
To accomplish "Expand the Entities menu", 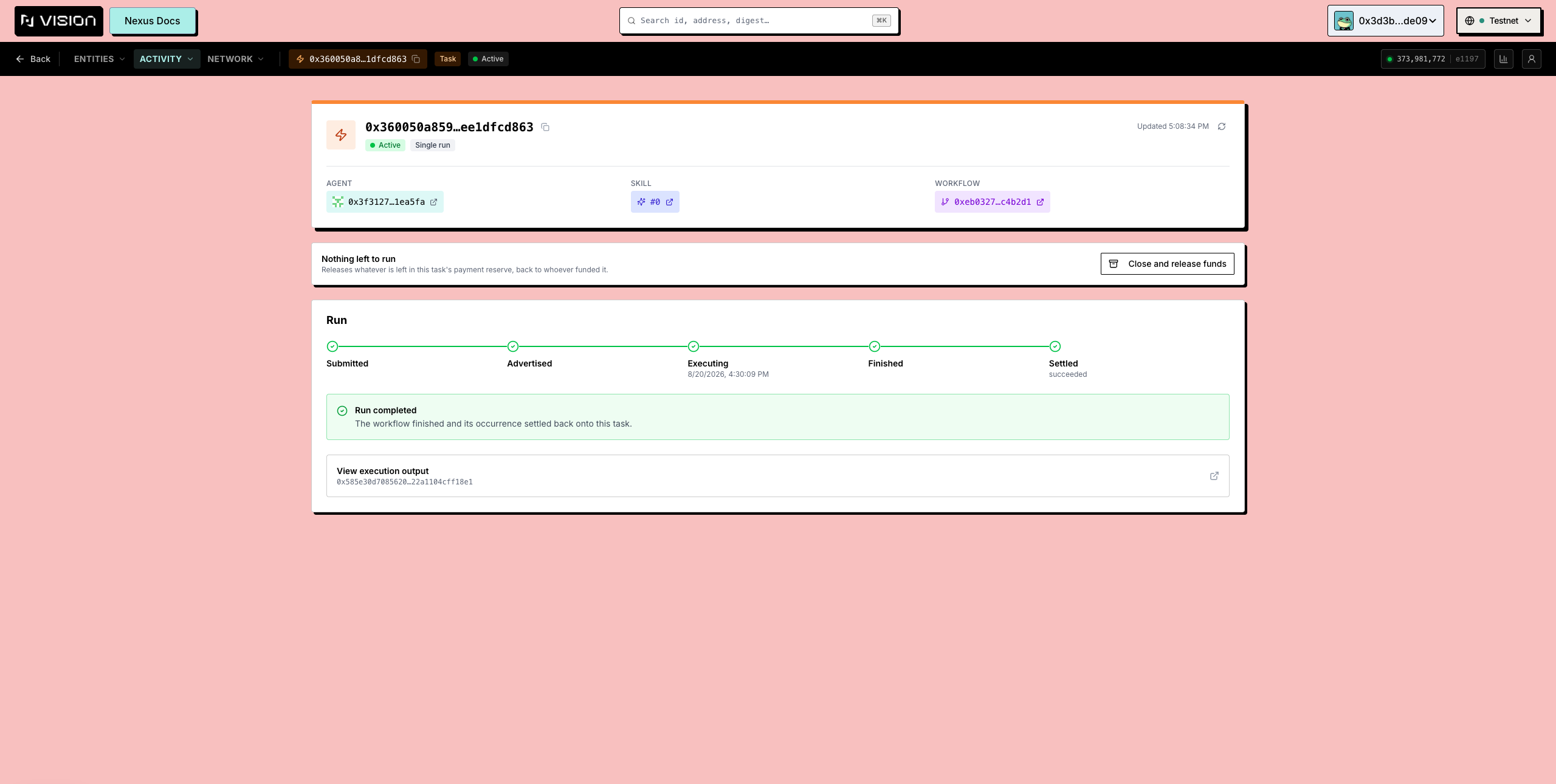I will pos(99,59).
